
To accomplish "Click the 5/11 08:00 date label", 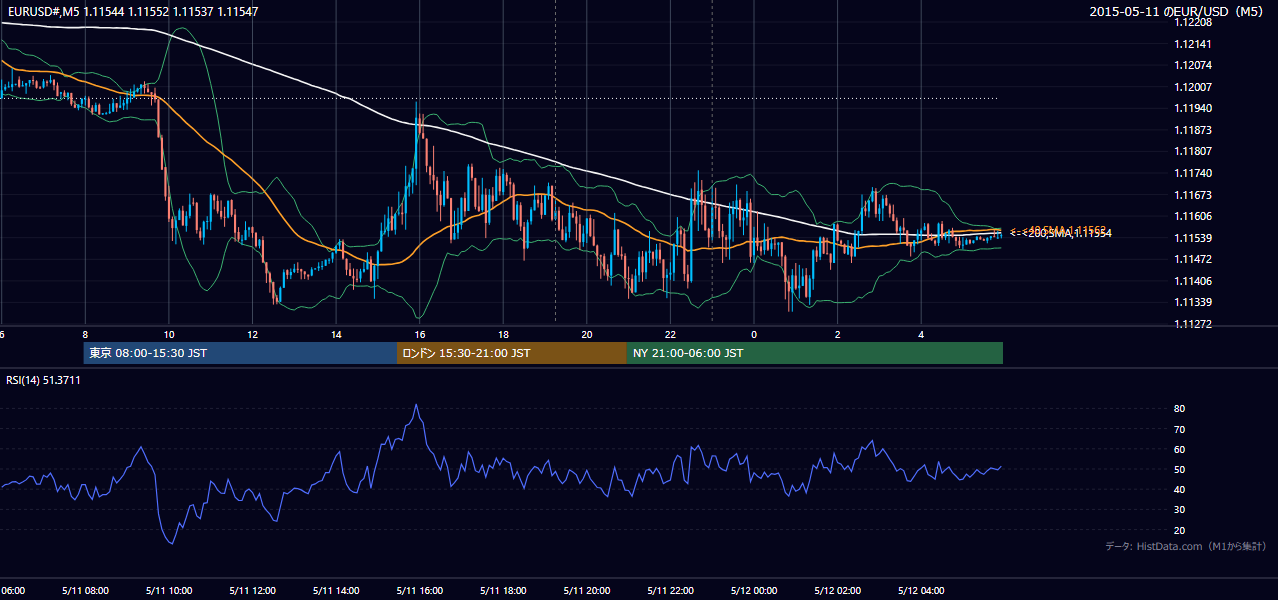I will (85, 591).
